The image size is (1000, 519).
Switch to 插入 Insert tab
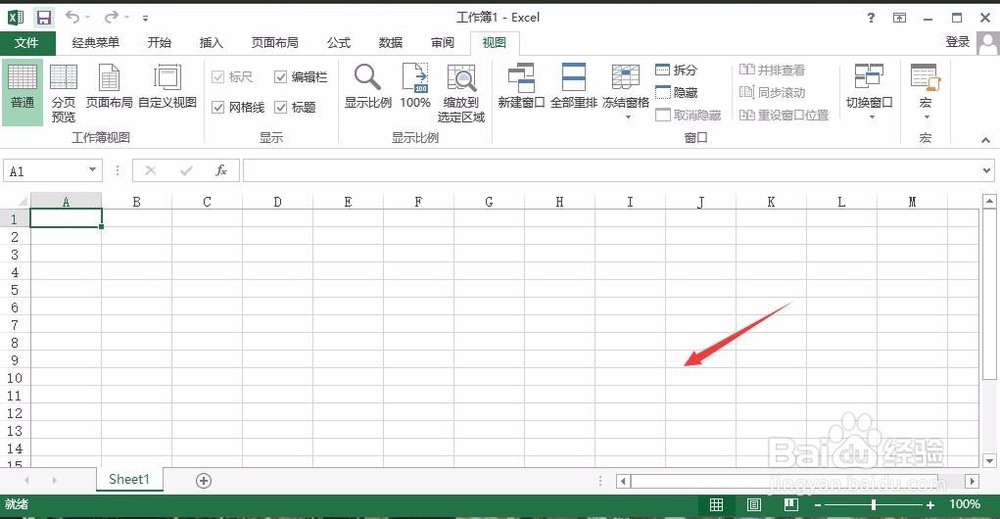(x=211, y=43)
